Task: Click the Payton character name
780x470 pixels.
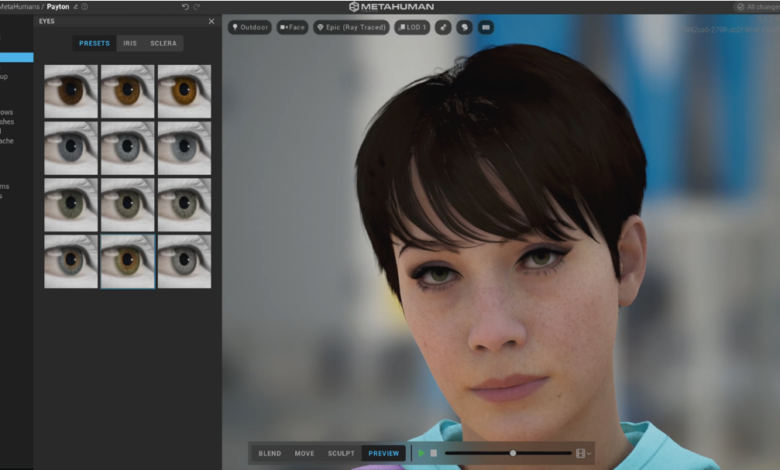Action: tap(58, 6)
